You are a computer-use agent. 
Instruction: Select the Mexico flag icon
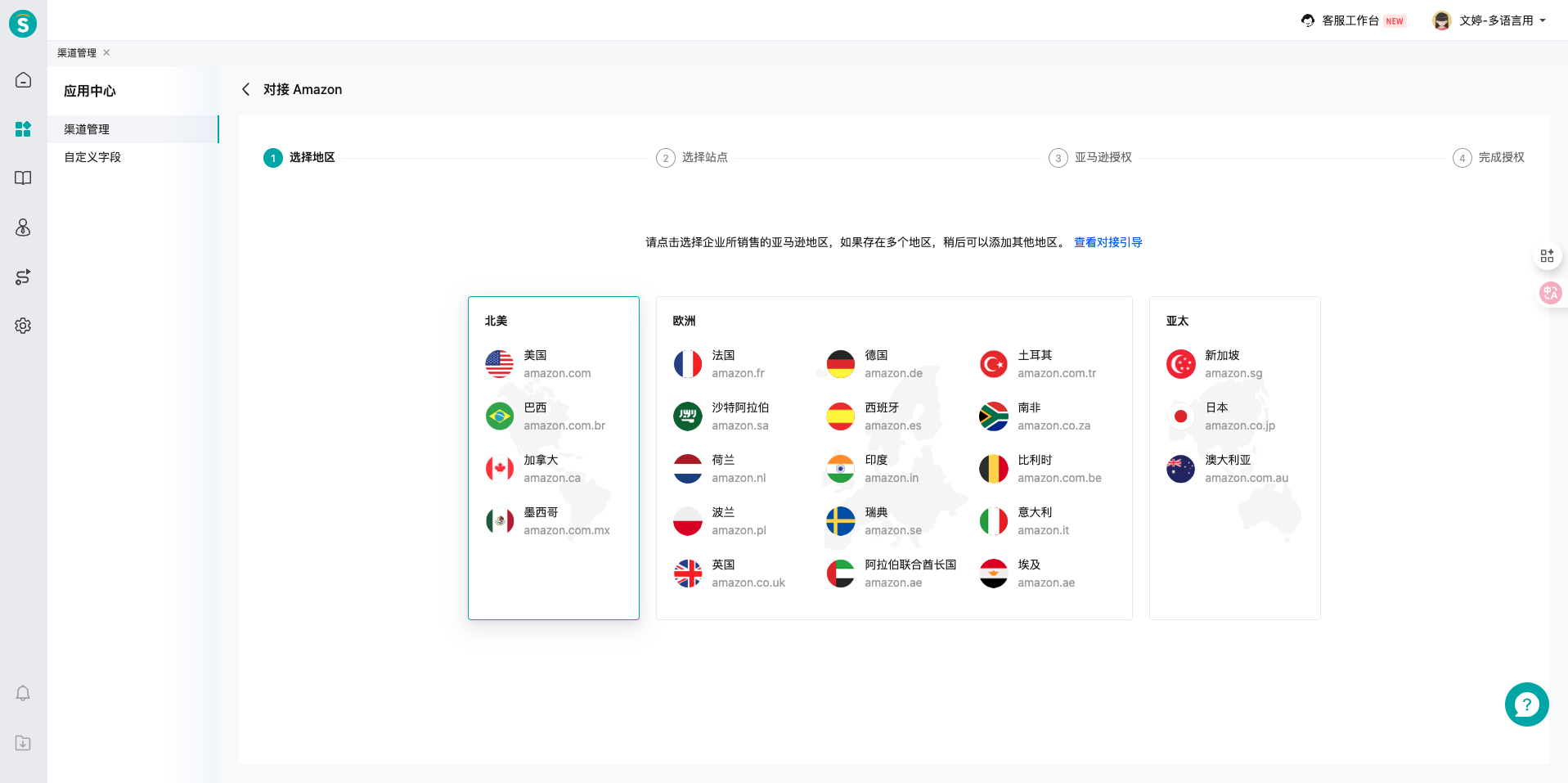[x=499, y=521]
